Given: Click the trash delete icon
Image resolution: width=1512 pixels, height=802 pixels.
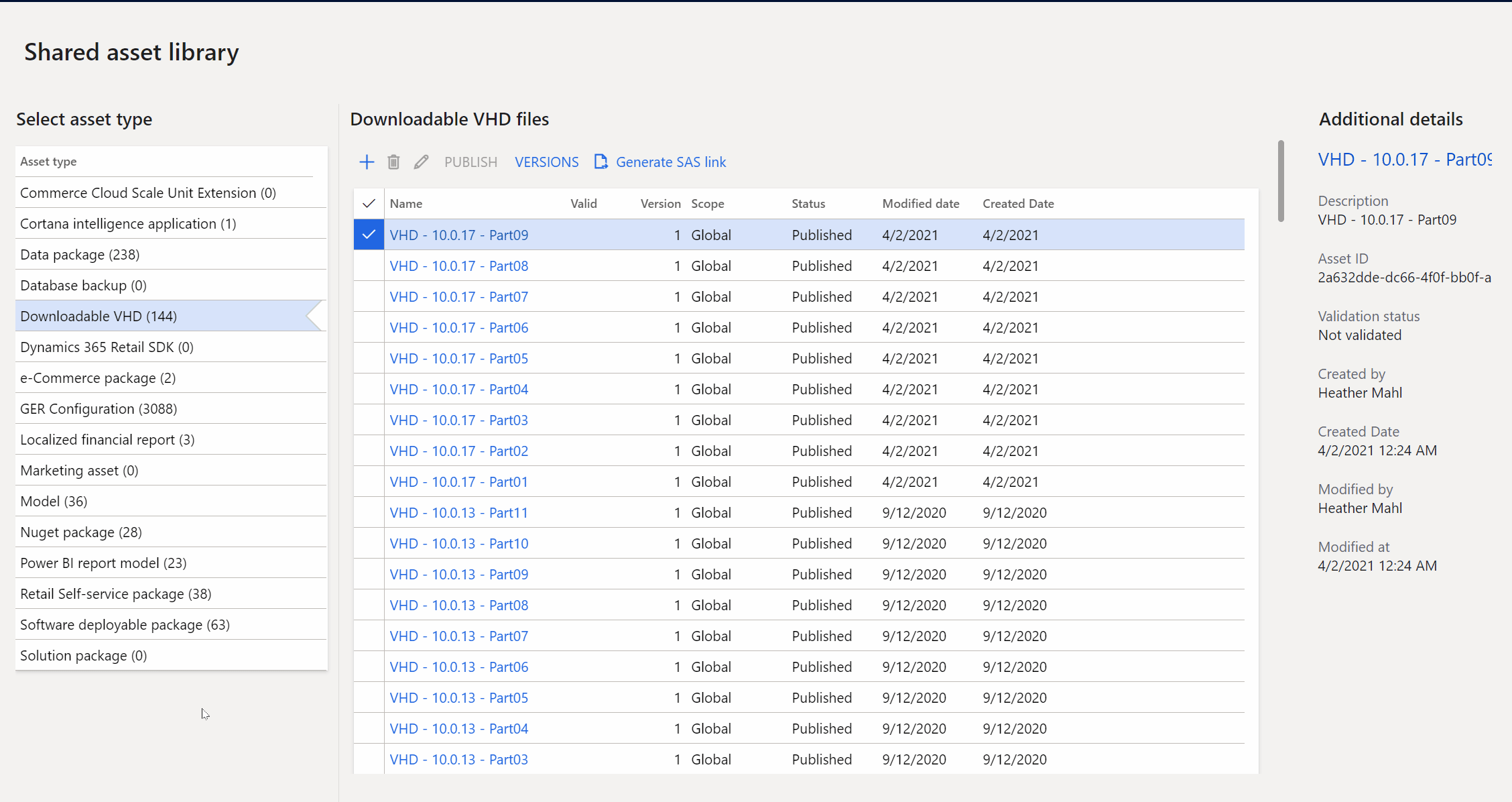Looking at the screenshot, I should [x=393, y=162].
